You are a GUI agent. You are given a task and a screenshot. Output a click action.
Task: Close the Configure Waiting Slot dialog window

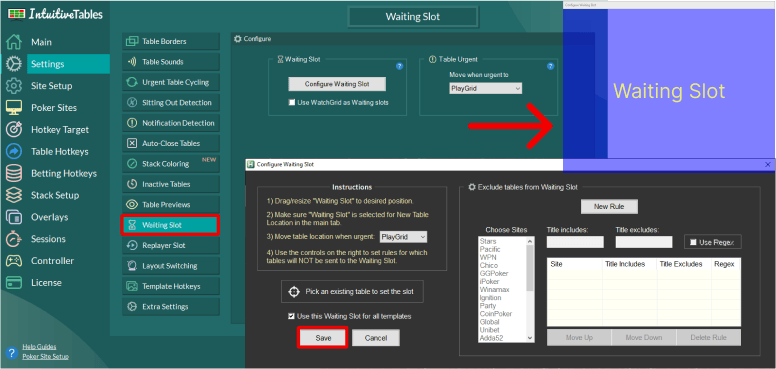pyautogui.click(x=768, y=164)
